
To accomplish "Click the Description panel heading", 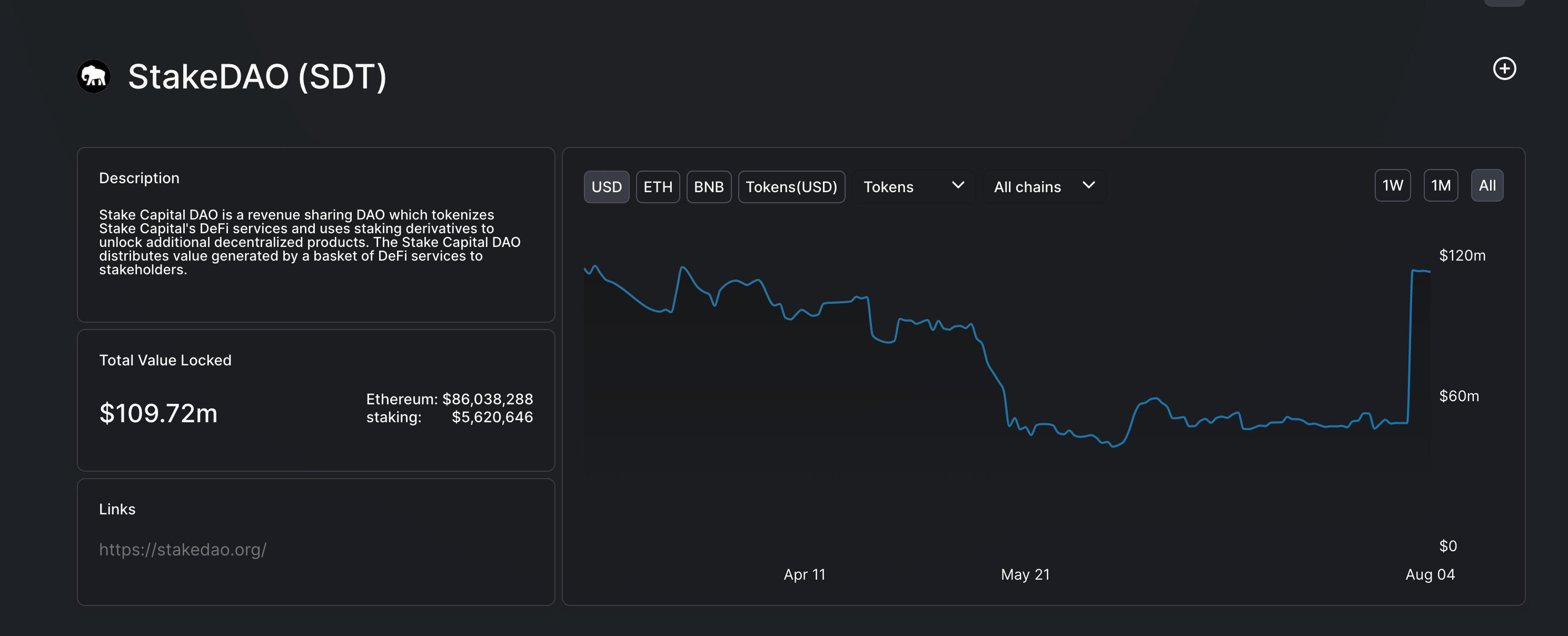I will tap(139, 178).
